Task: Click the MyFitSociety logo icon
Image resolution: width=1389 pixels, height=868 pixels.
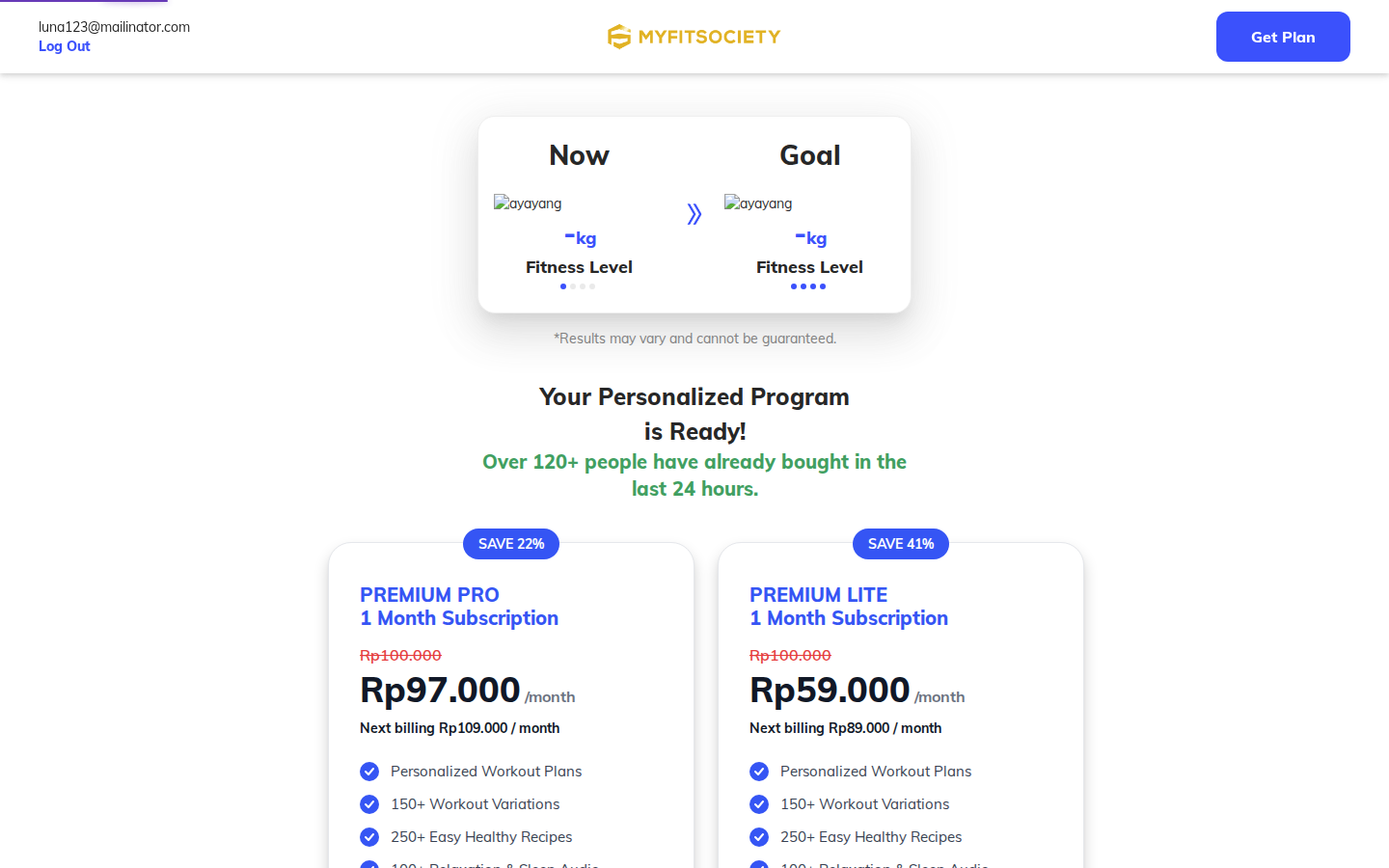Action: point(618,37)
